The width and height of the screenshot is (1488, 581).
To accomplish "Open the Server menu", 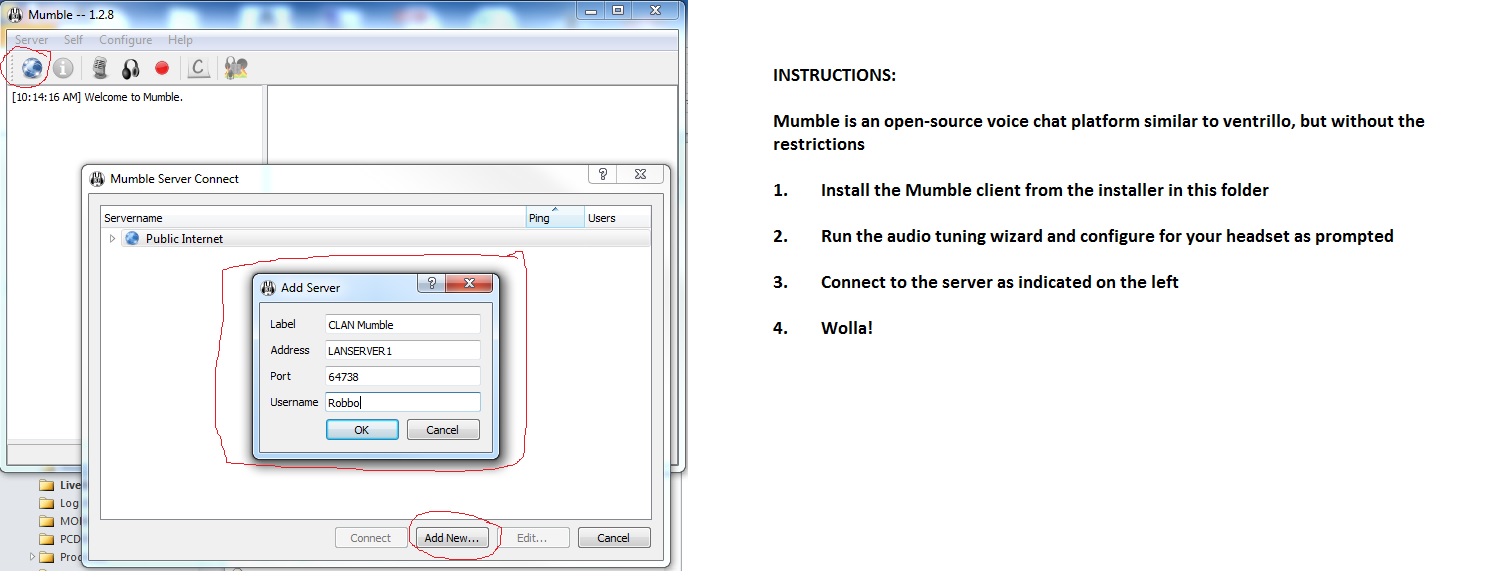I will coord(32,40).
